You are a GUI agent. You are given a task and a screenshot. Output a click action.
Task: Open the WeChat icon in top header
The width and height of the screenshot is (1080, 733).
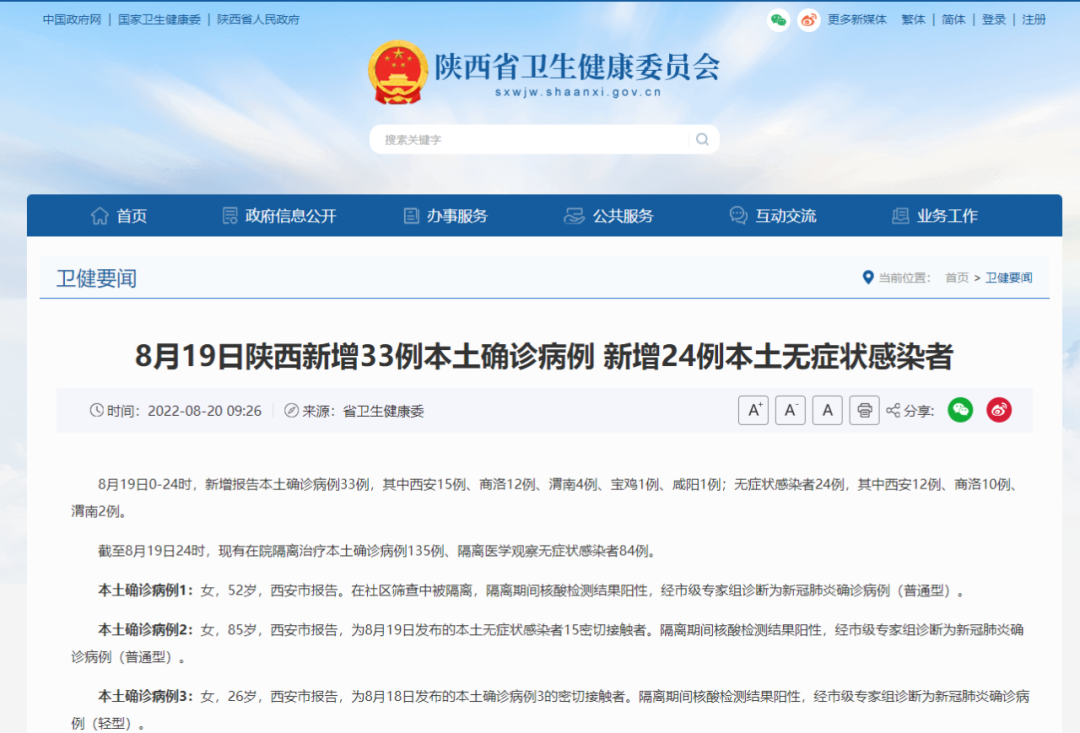click(x=778, y=20)
